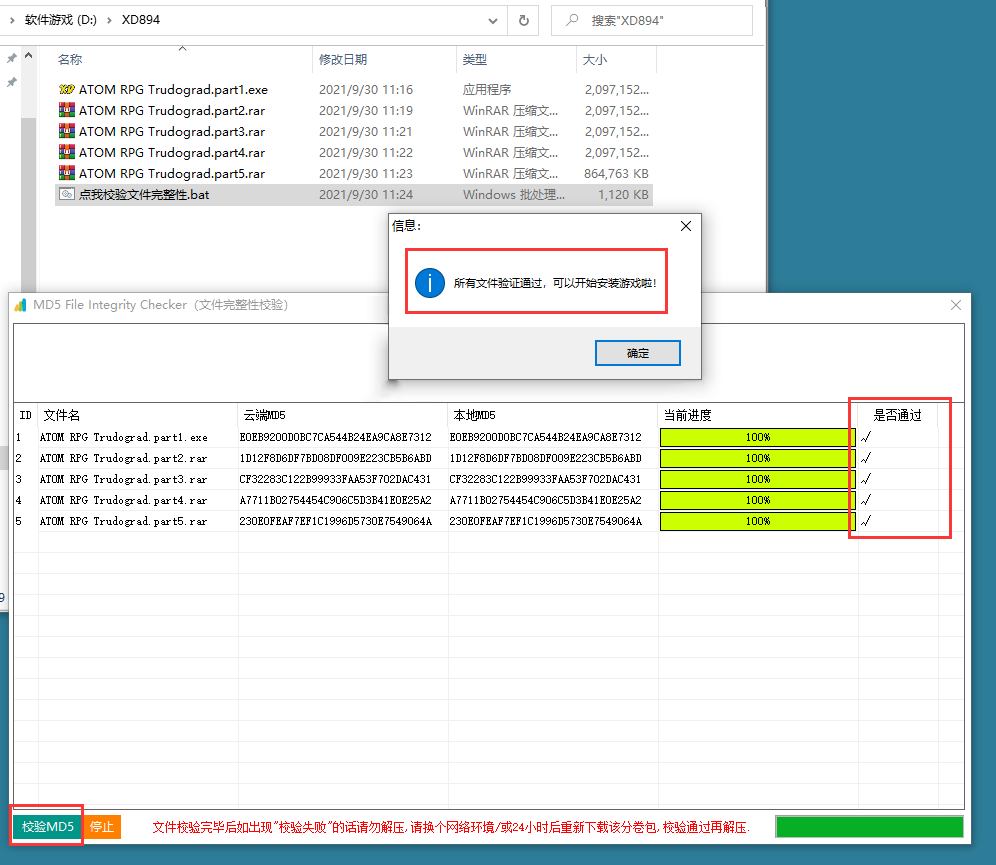Click the pass checkmark for part3.rar row
Image resolution: width=996 pixels, height=865 pixels.
pos(866,479)
